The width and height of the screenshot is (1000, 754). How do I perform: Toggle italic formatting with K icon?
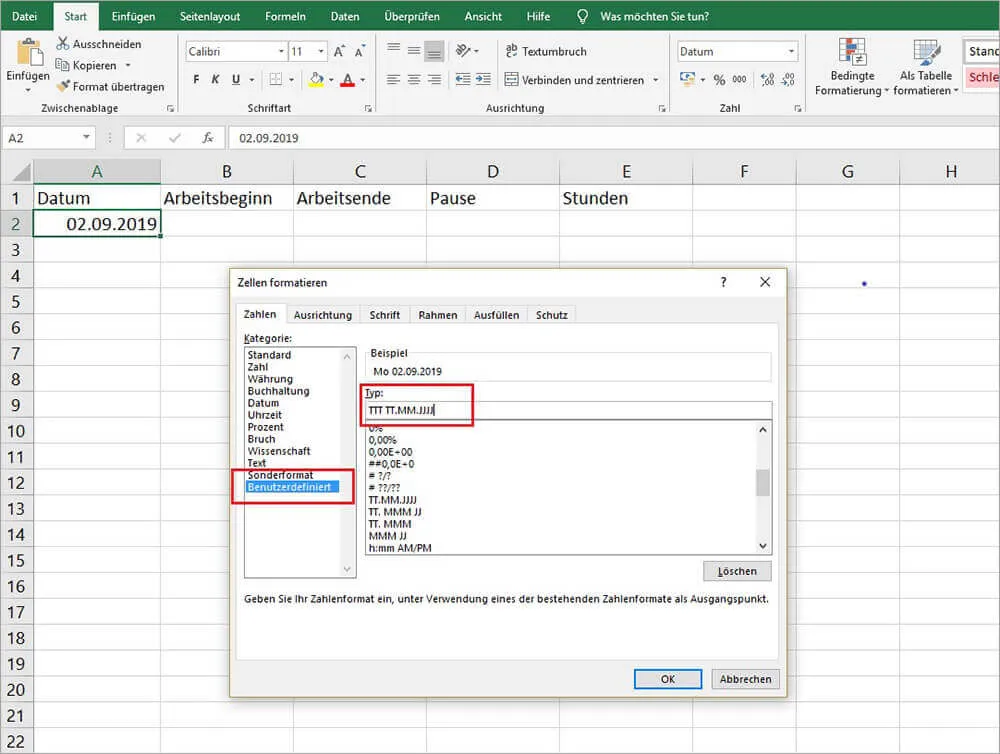[215, 79]
